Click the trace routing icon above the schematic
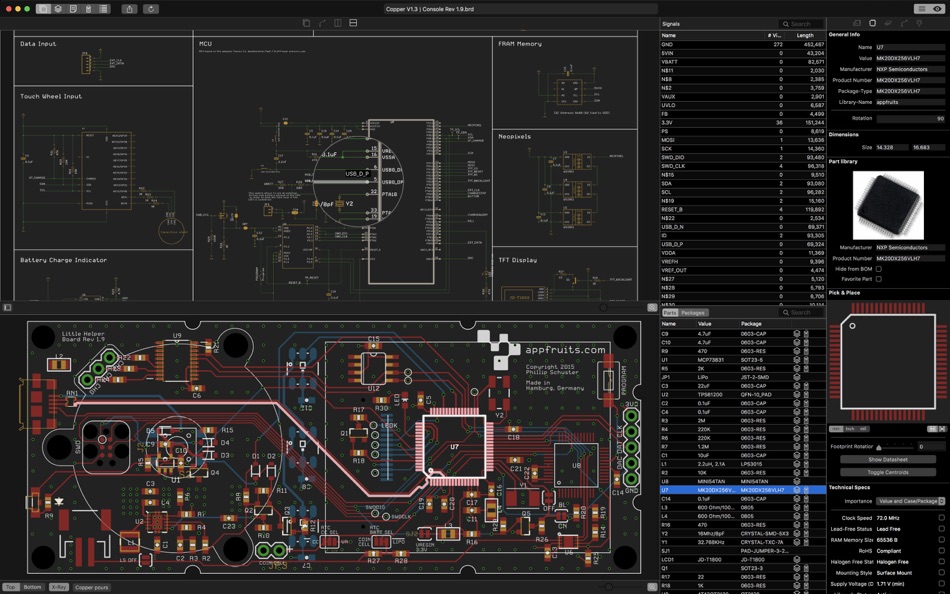Screen dimensions: 950x594 (322, 22)
